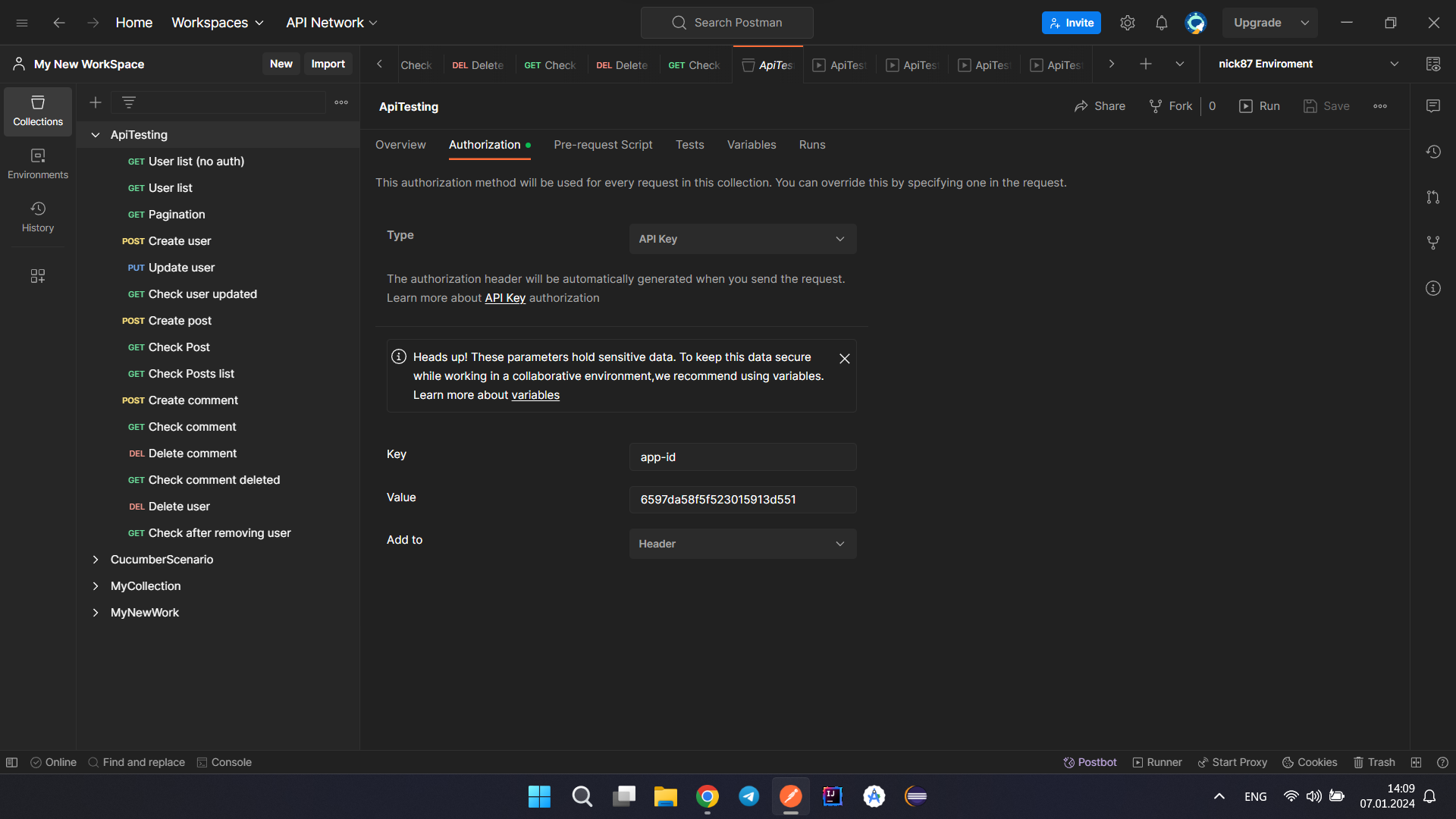
Task: Open ApiTesting more actions ellipsis
Action: [1380, 106]
